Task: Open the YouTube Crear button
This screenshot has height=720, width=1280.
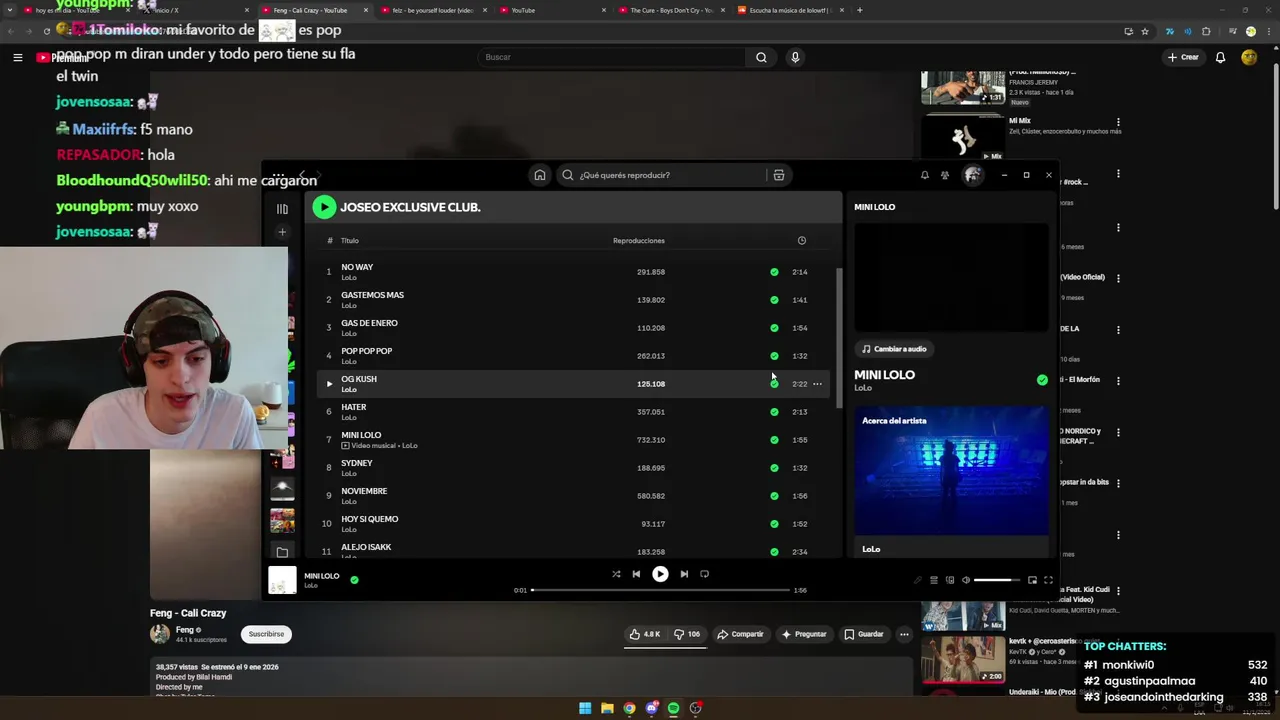Action: tap(1182, 57)
